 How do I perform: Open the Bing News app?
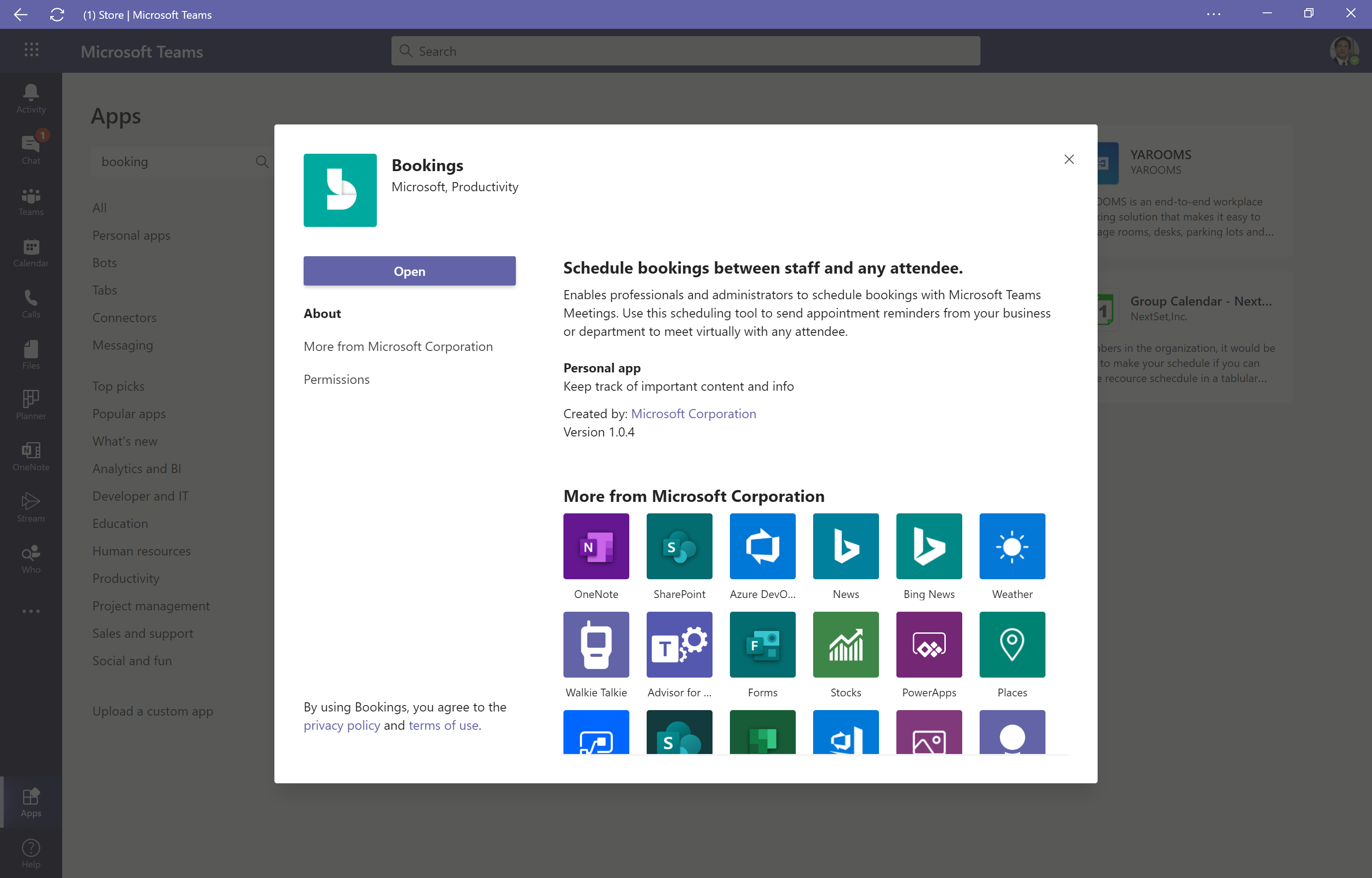click(928, 546)
